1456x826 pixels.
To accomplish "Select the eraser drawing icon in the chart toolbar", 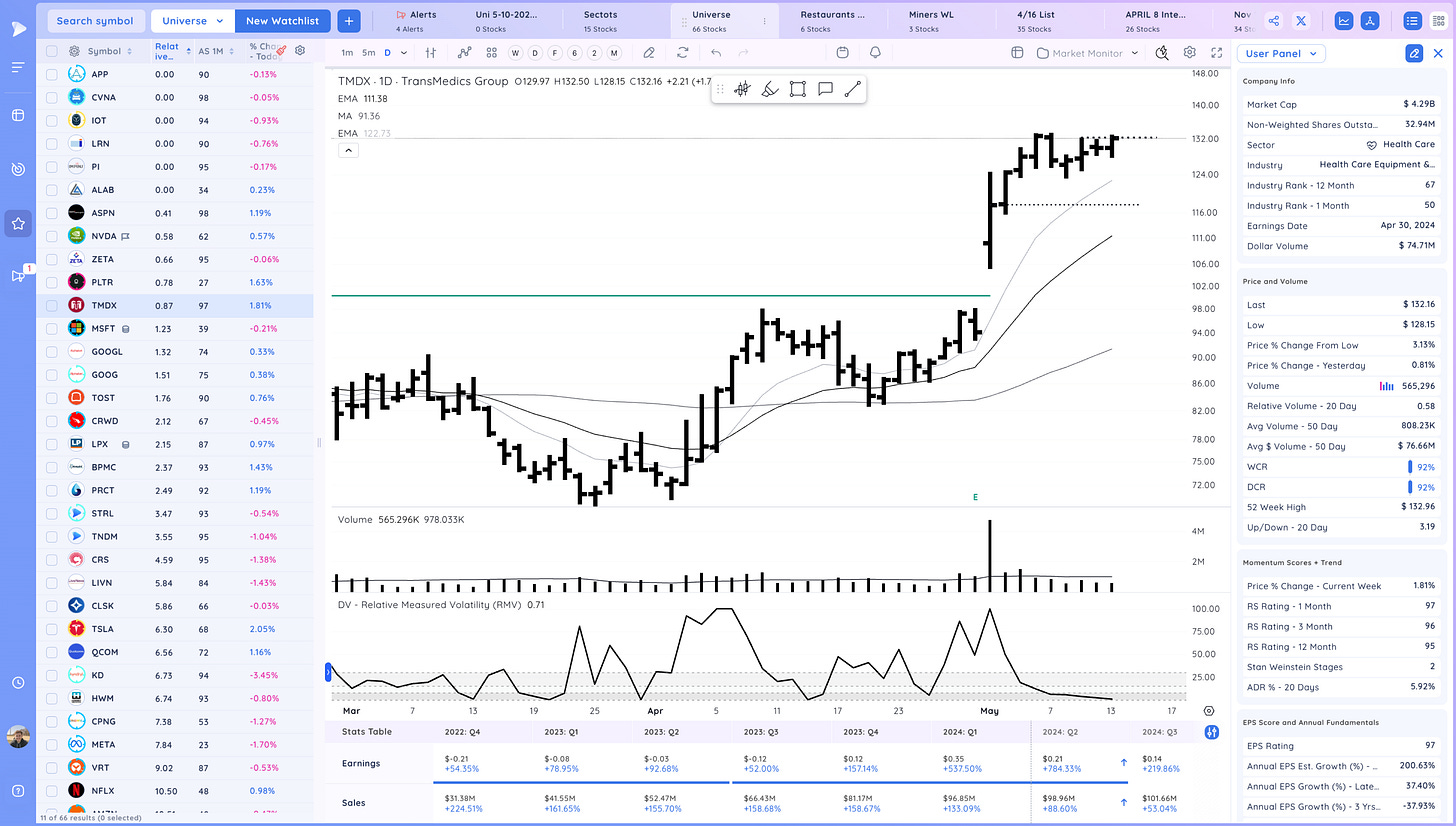I will tap(649, 53).
